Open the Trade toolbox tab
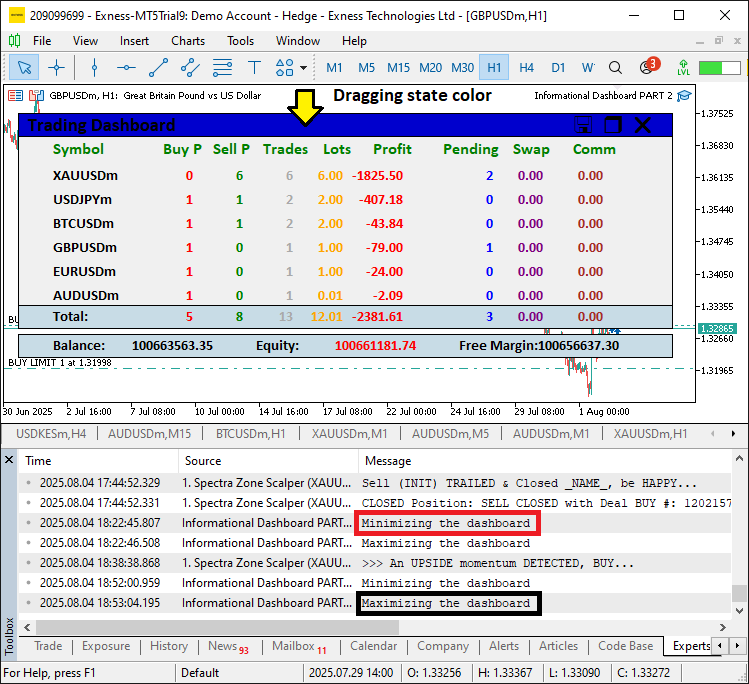749x684 pixels. click(x=48, y=646)
